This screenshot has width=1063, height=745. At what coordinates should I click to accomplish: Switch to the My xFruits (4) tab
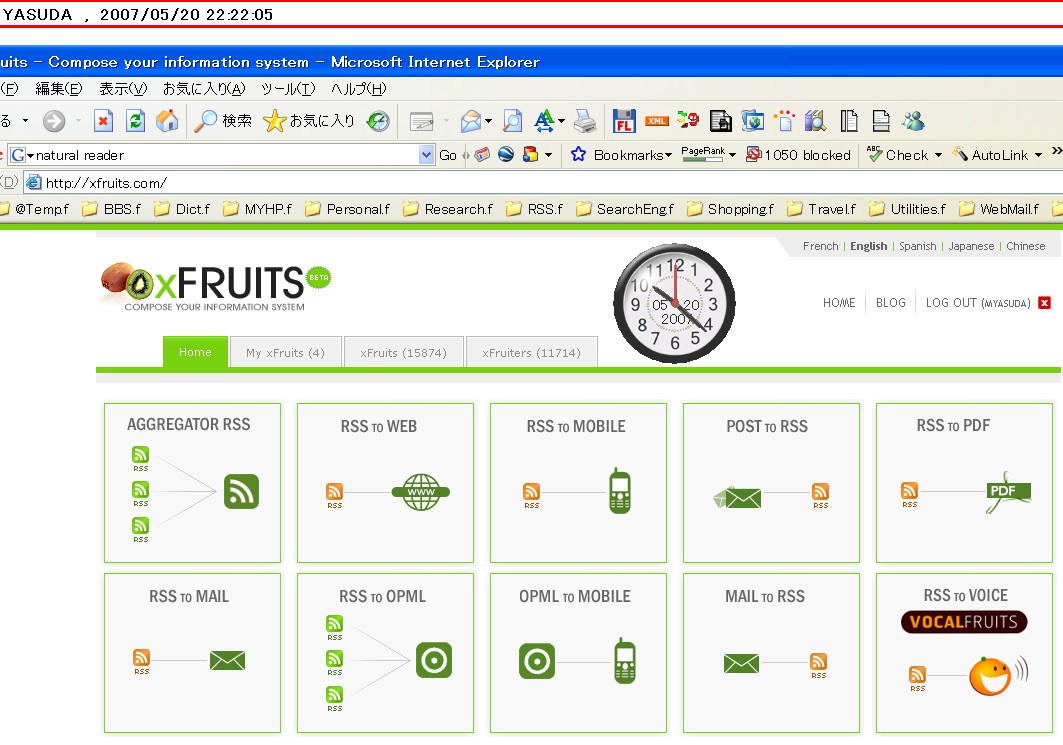pos(285,352)
